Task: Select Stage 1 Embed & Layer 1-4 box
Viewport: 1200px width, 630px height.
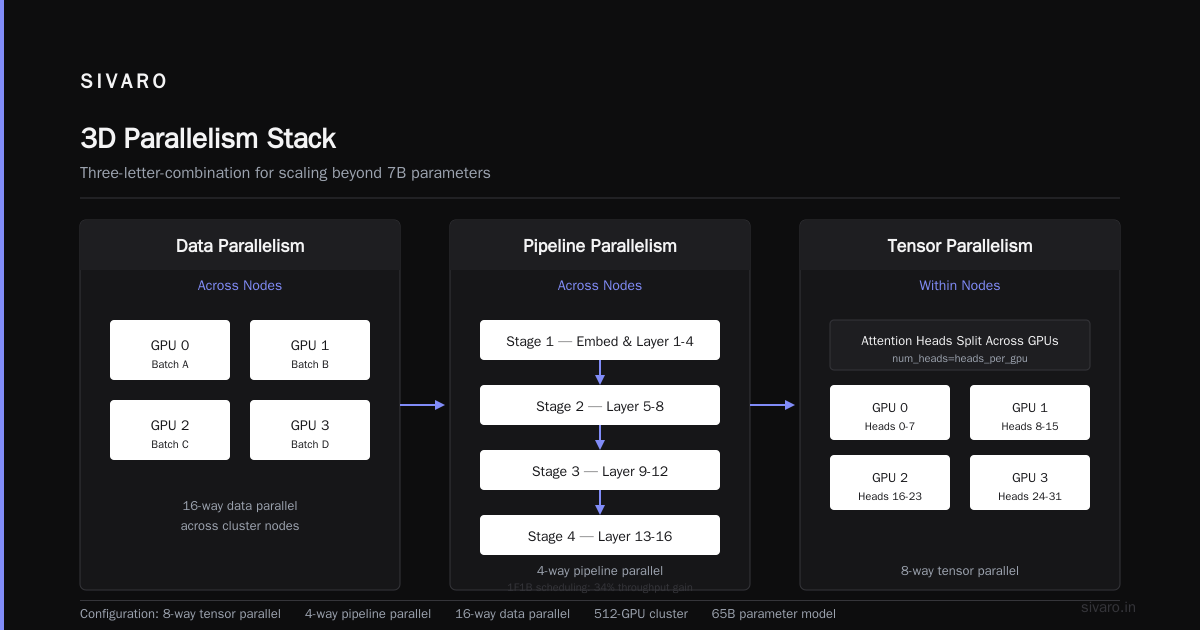Action: [x=600, y=340]
